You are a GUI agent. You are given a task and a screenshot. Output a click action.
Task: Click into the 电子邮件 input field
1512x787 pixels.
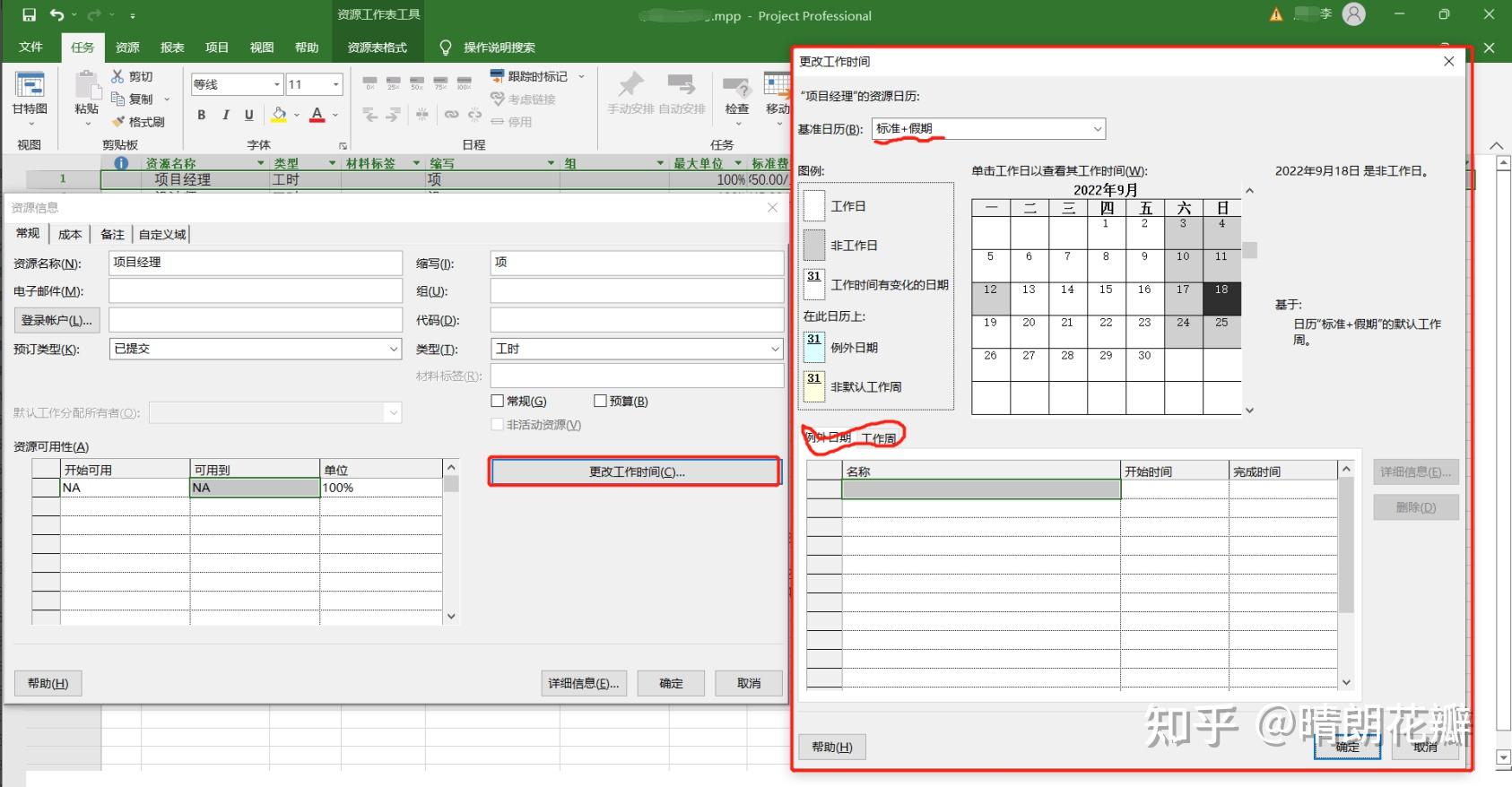pos(256,291)
